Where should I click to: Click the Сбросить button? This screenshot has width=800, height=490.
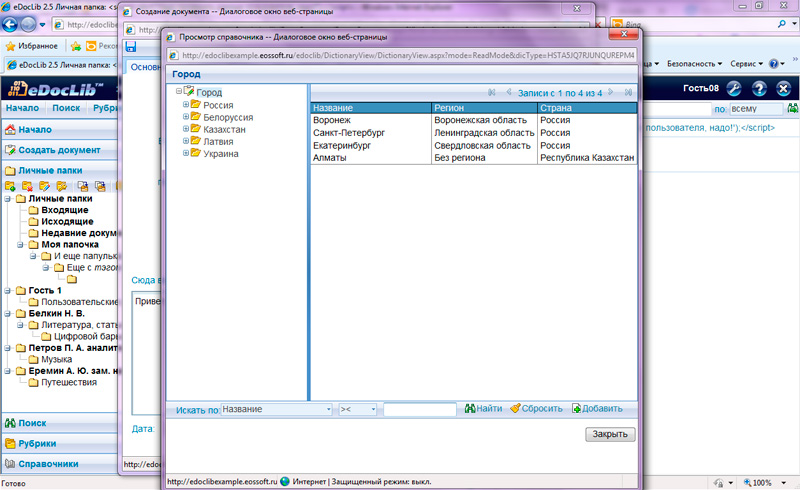(x=536, y=409)
